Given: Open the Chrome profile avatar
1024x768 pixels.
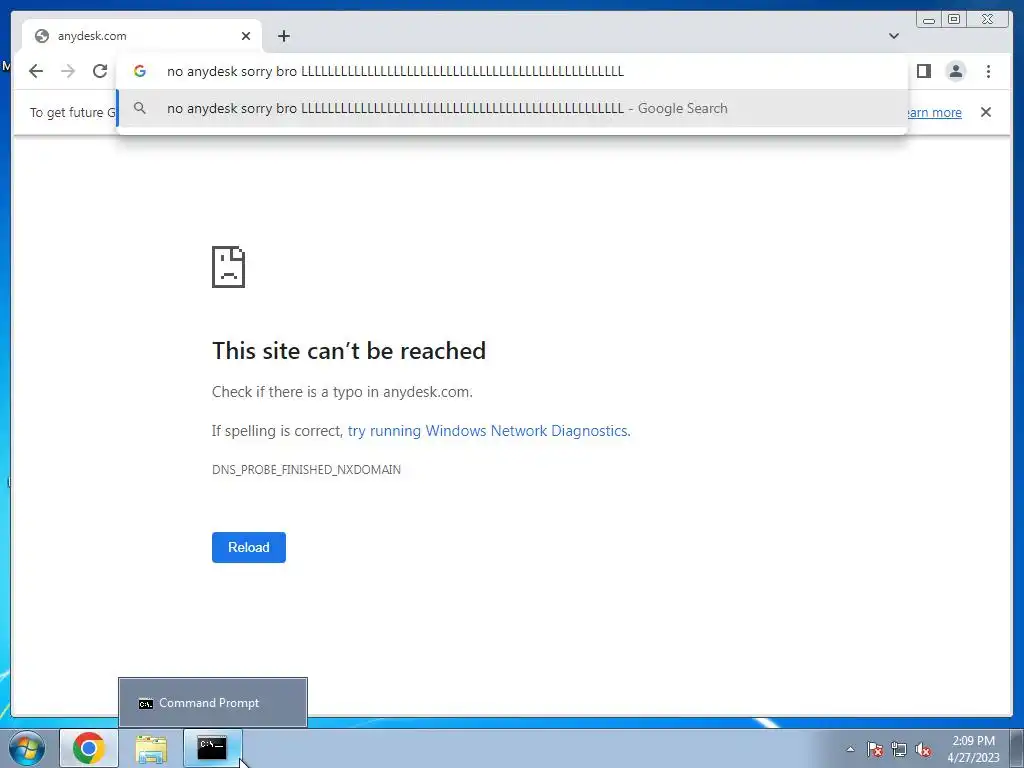Looking at the screenshot, I should [955, 71].
